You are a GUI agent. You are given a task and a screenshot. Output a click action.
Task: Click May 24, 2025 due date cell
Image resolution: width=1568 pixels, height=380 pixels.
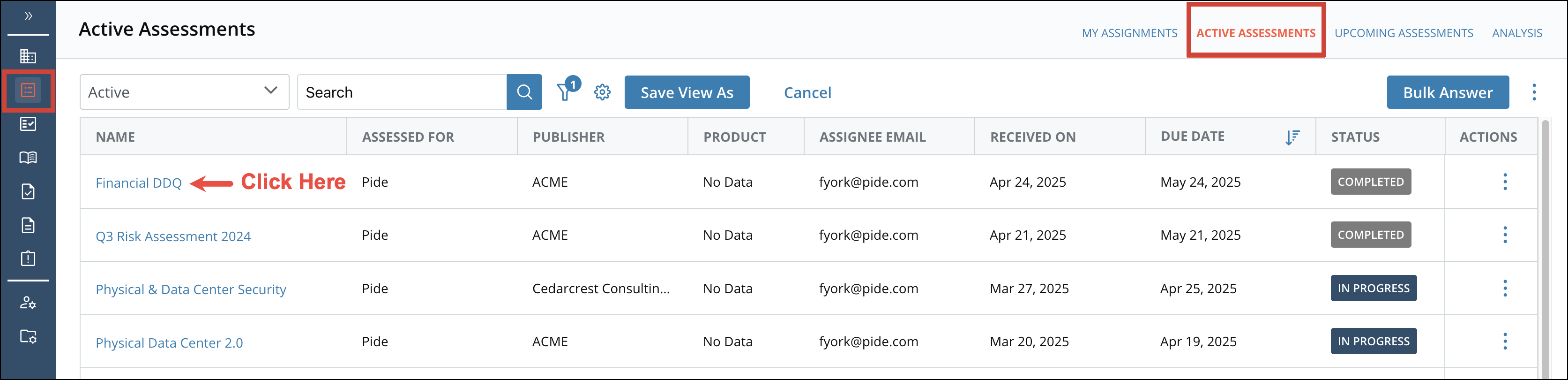coord(1200,182)
